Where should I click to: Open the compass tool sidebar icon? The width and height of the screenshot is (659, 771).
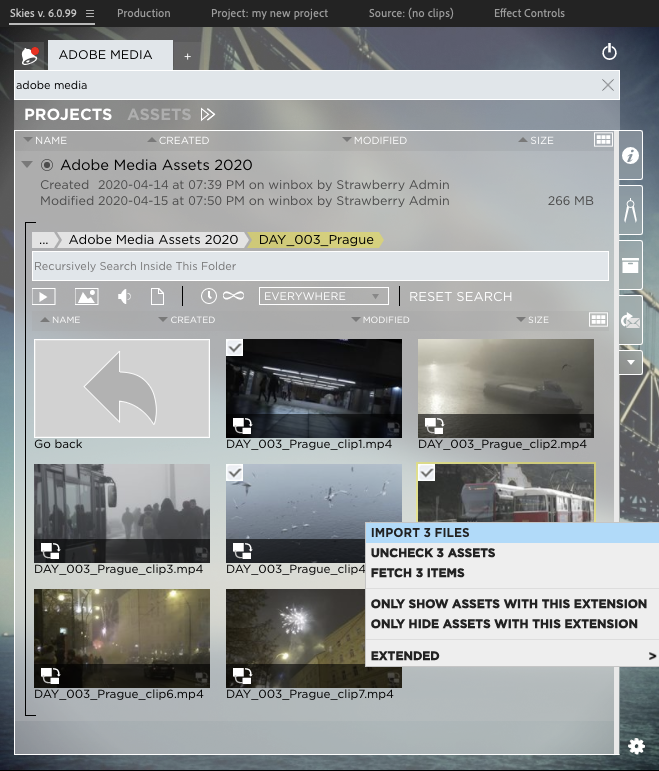click(x=630, y=210)
